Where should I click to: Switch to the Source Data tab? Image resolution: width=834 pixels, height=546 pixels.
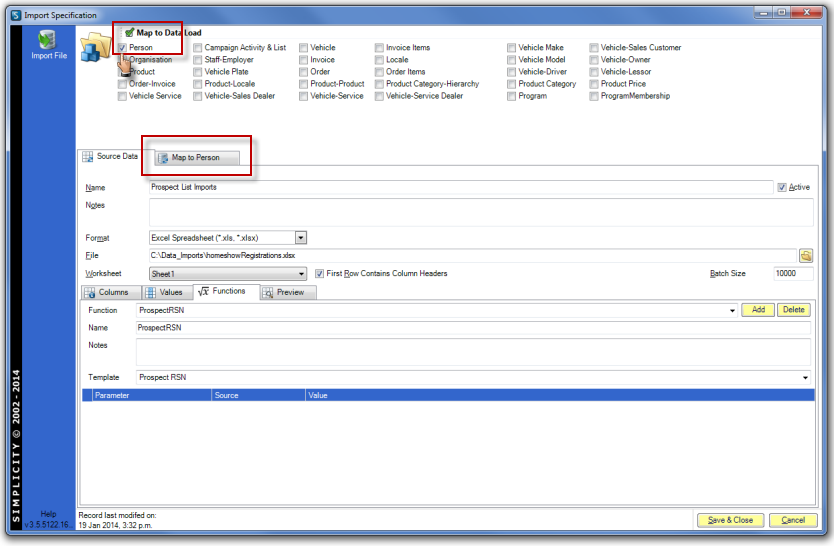[110, 157]
